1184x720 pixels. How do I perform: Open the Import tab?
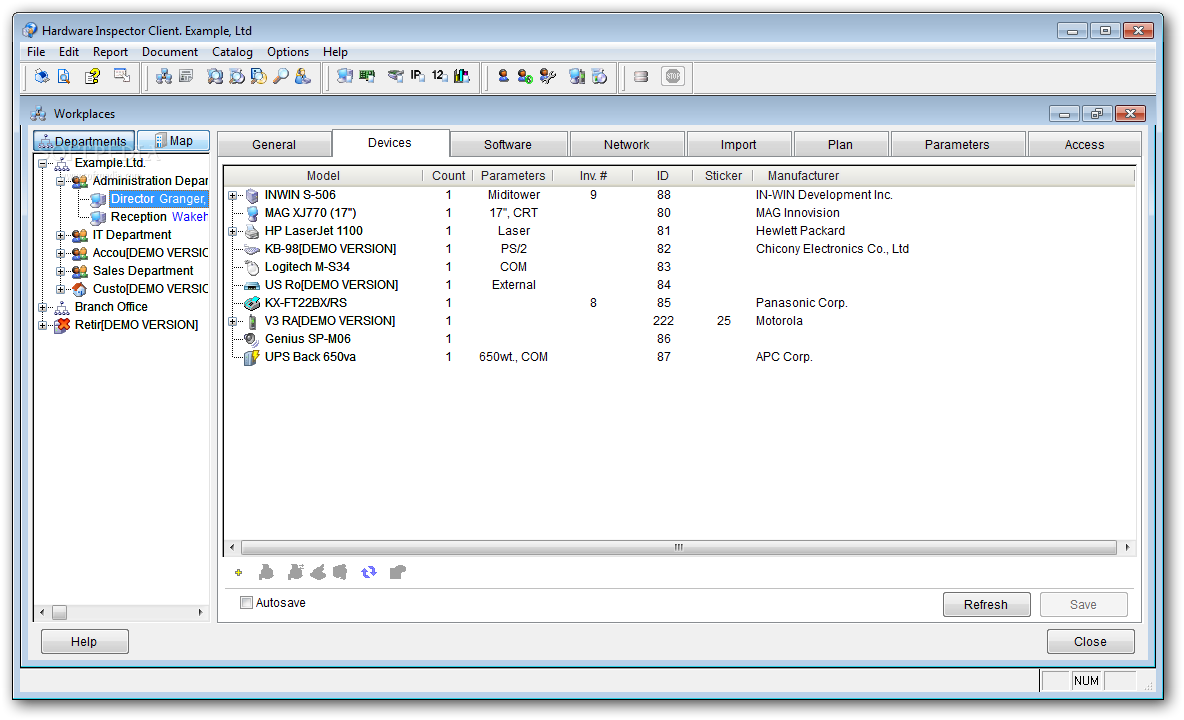coord(738,144)
